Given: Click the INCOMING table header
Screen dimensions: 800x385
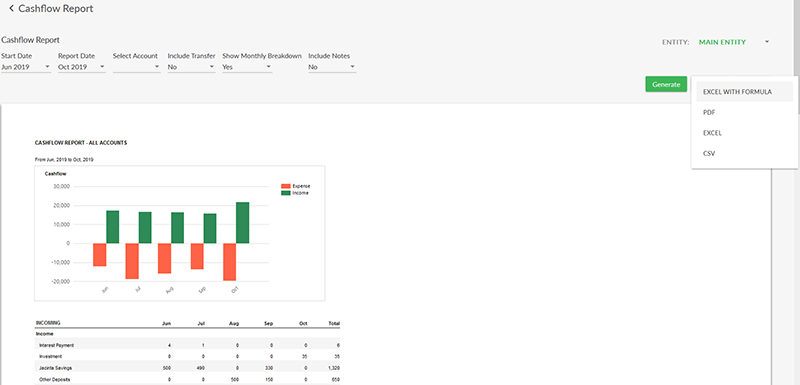Looking at the screenshot, I should pos(48,323).
